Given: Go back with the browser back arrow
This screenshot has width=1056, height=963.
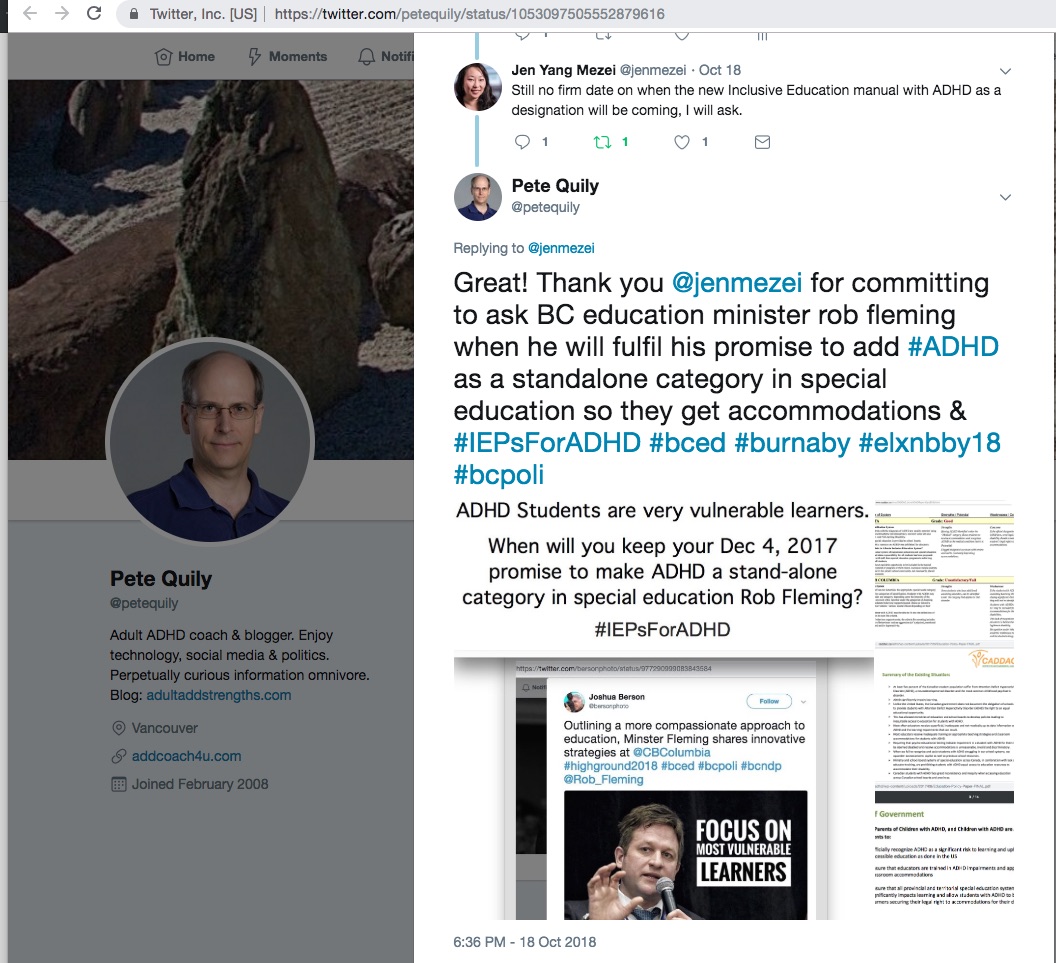Looking at the screenshot, I should (30, 13).
